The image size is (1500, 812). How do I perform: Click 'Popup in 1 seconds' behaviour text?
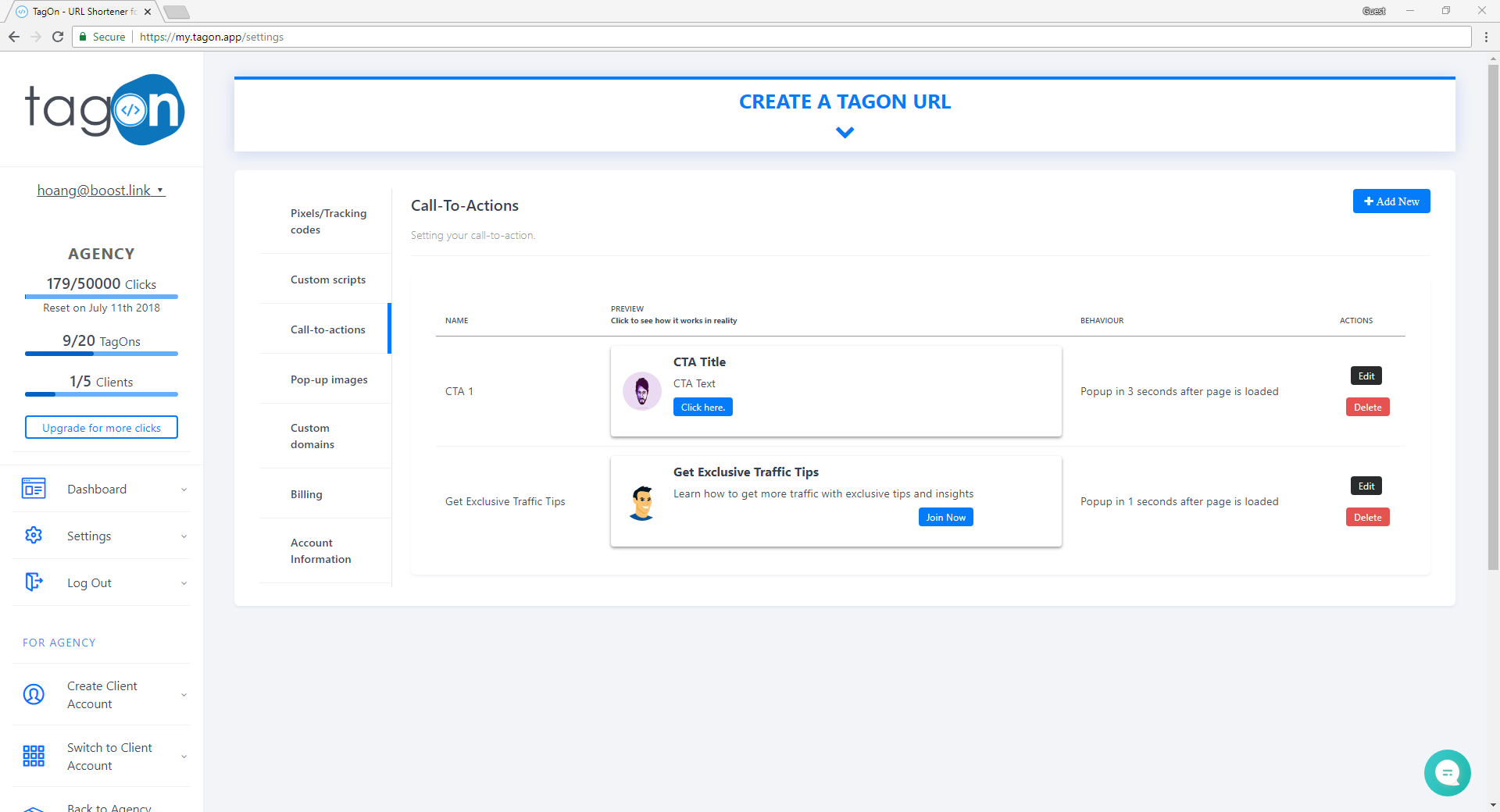tap(1180, 501)
